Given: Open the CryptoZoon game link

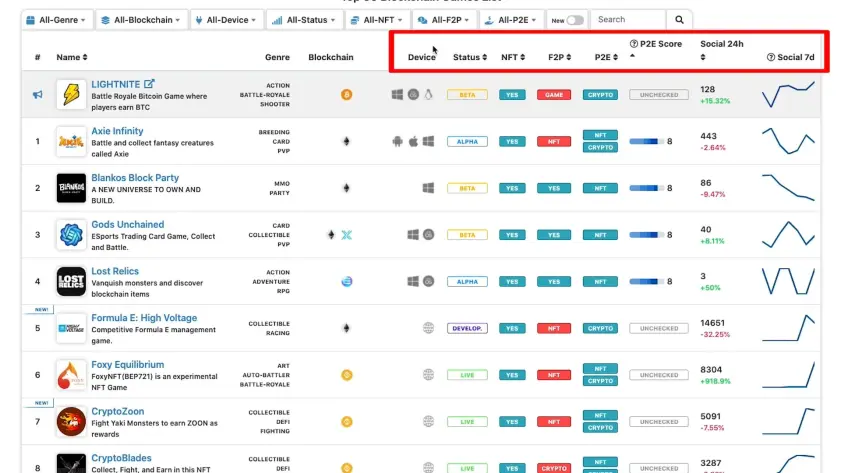Looking at the screenshot, I should tap(117, 411).
